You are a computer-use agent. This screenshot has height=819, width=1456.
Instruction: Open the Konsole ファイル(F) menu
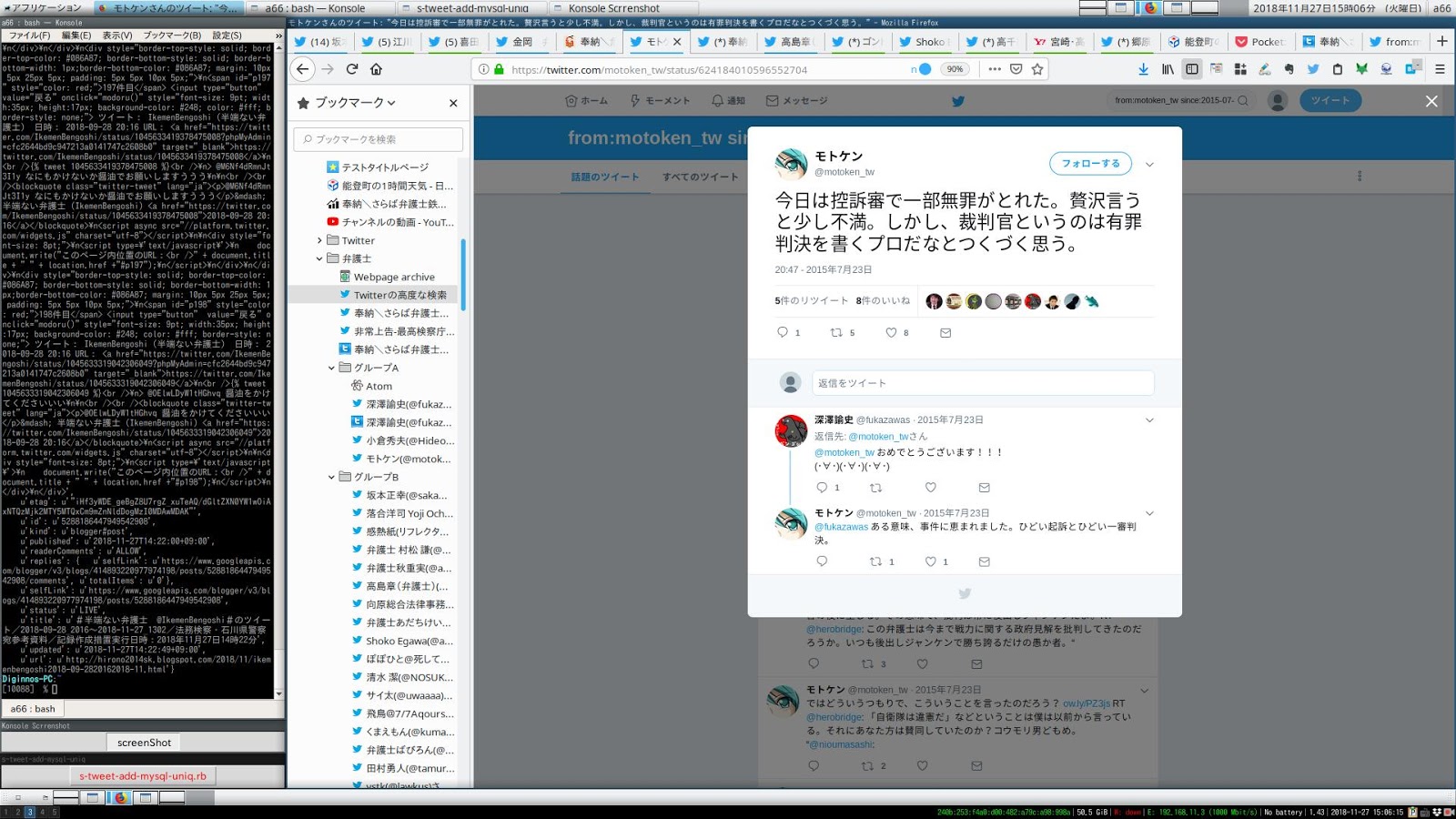[29, 35]
